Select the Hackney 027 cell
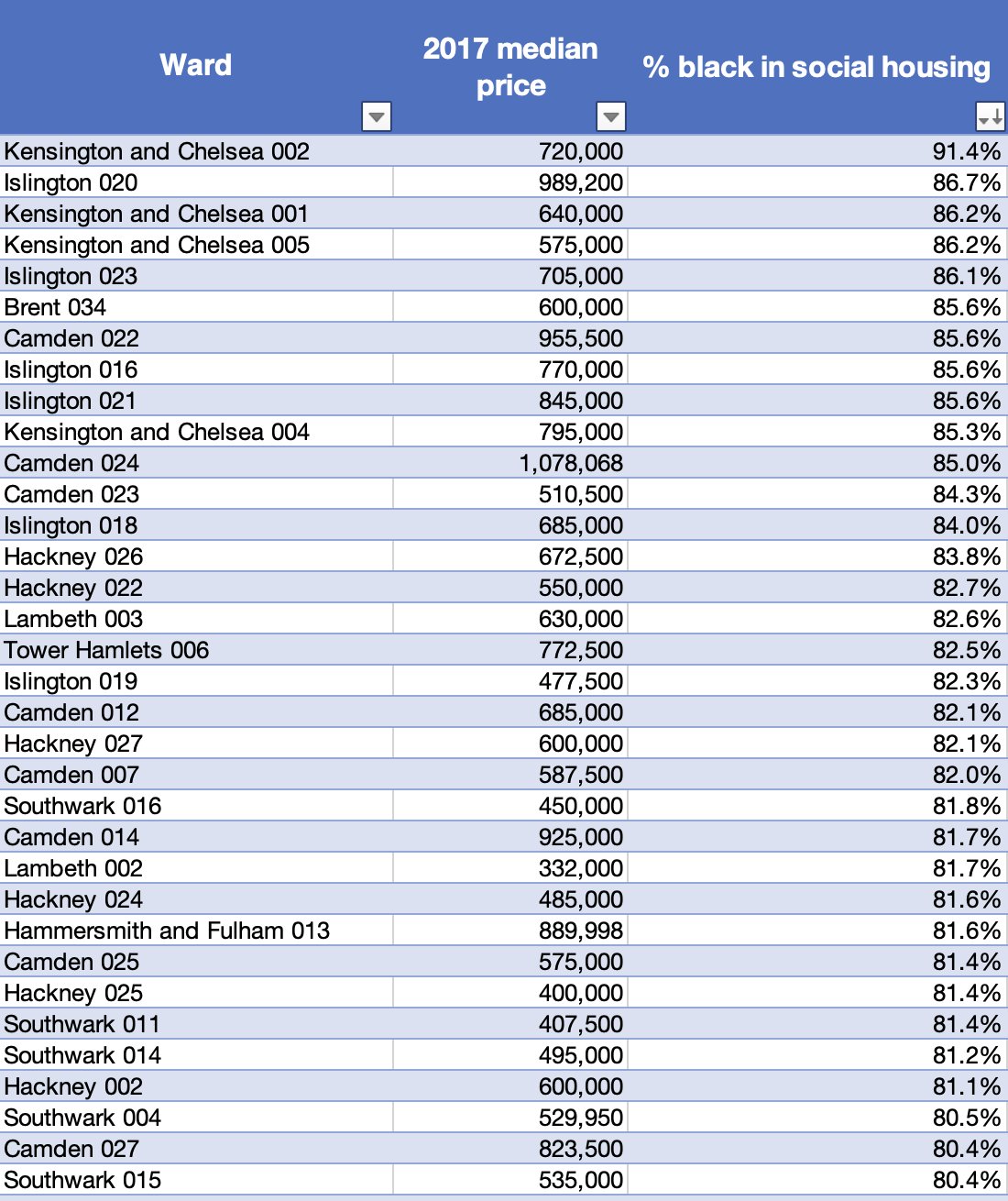This screenshot has width=1008, height=1201. point(196,744)
